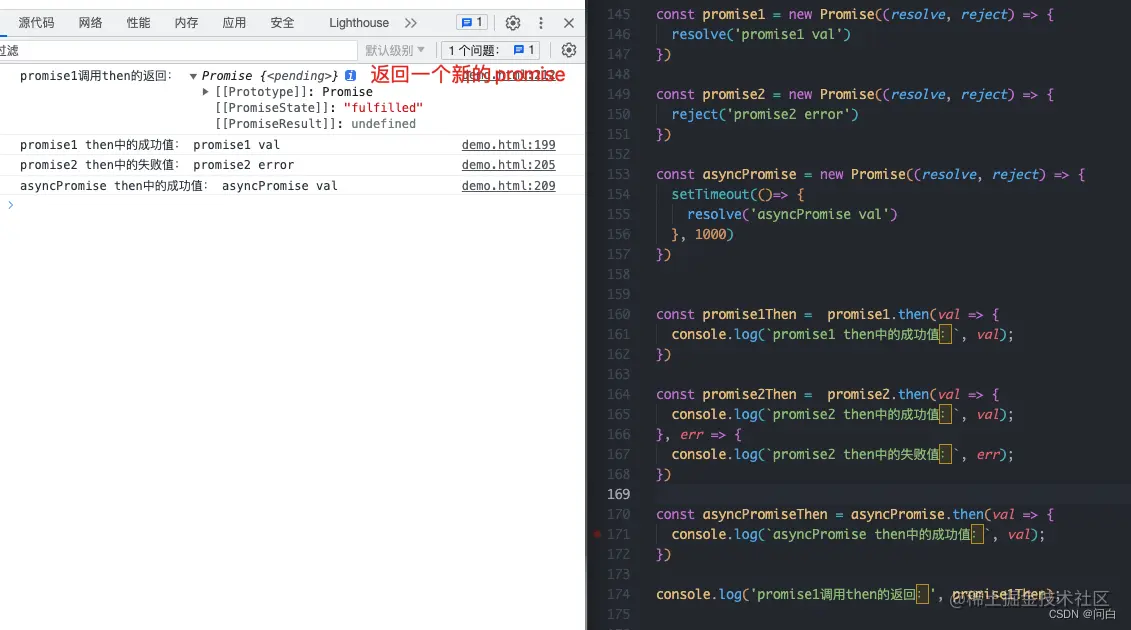Image resolution: width=1131 pixels, height=630 pixels.
Task: Click 'const promise2Then' on line 164
Action: 726,395
